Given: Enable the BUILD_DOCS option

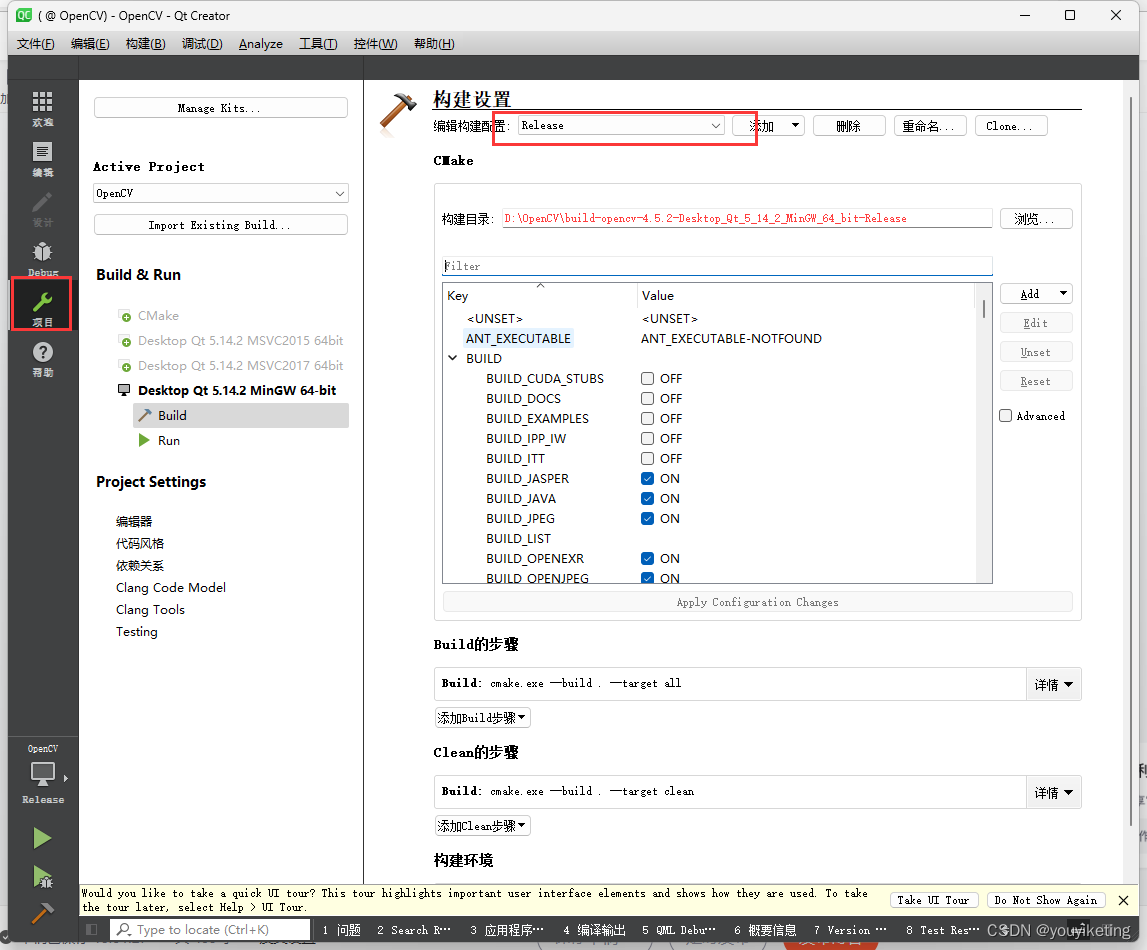Looking at the screenshot, I should [647, 399].
